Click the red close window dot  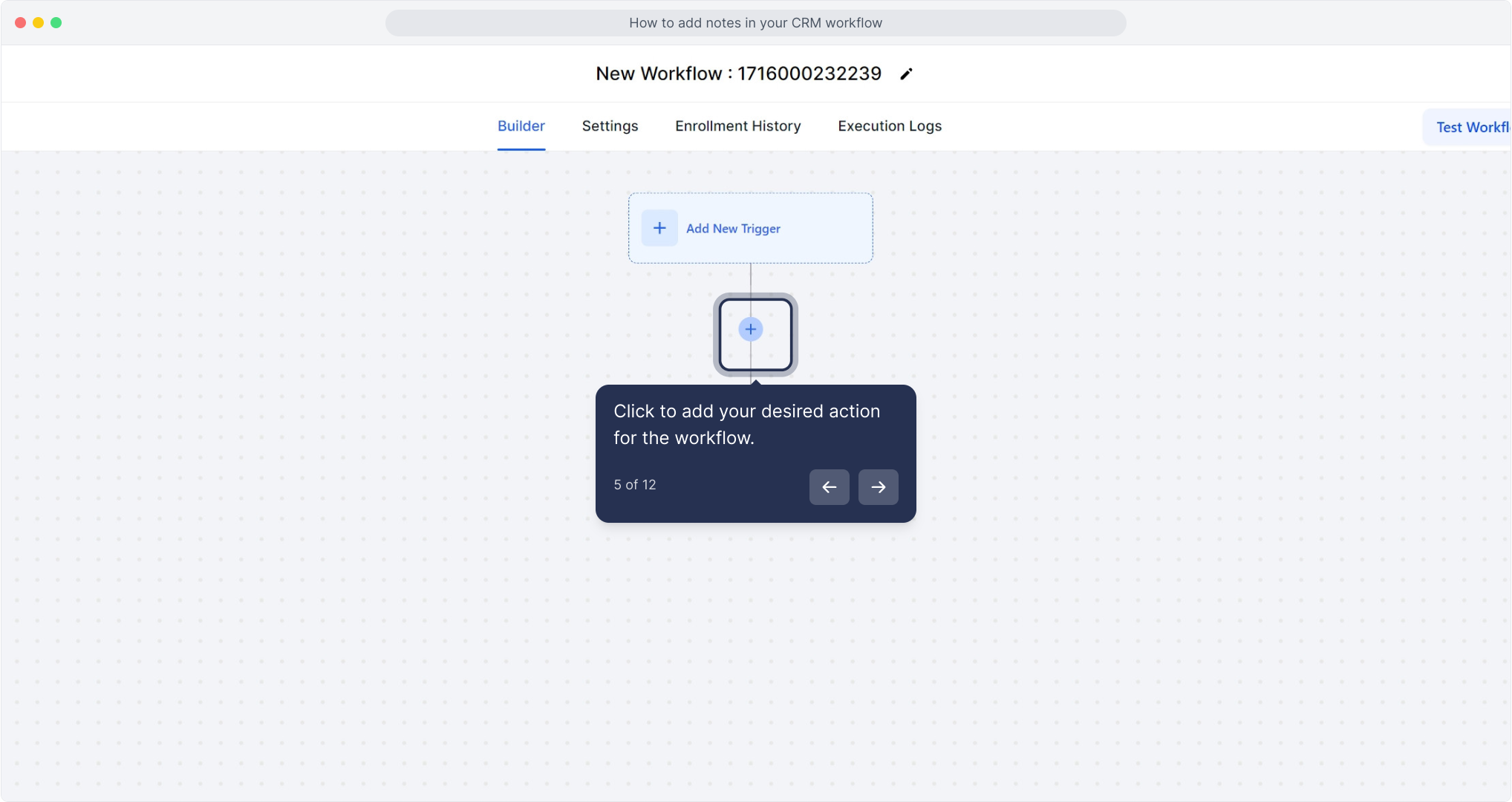click(x=20, y=22)
